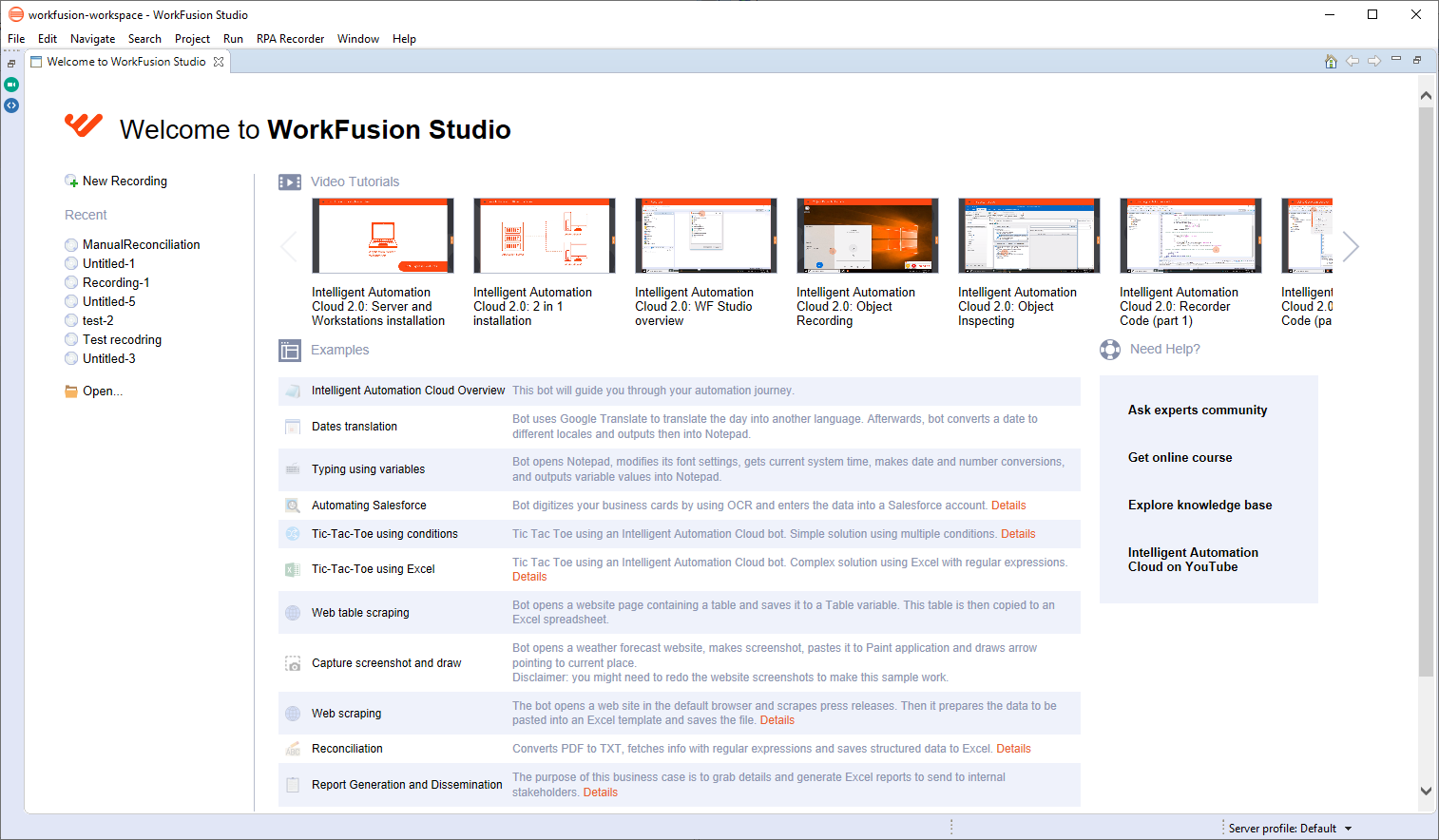This screenshot has width=1439, height=840.
Task: Open recent item Untitled-3
Action: (108, 359)
